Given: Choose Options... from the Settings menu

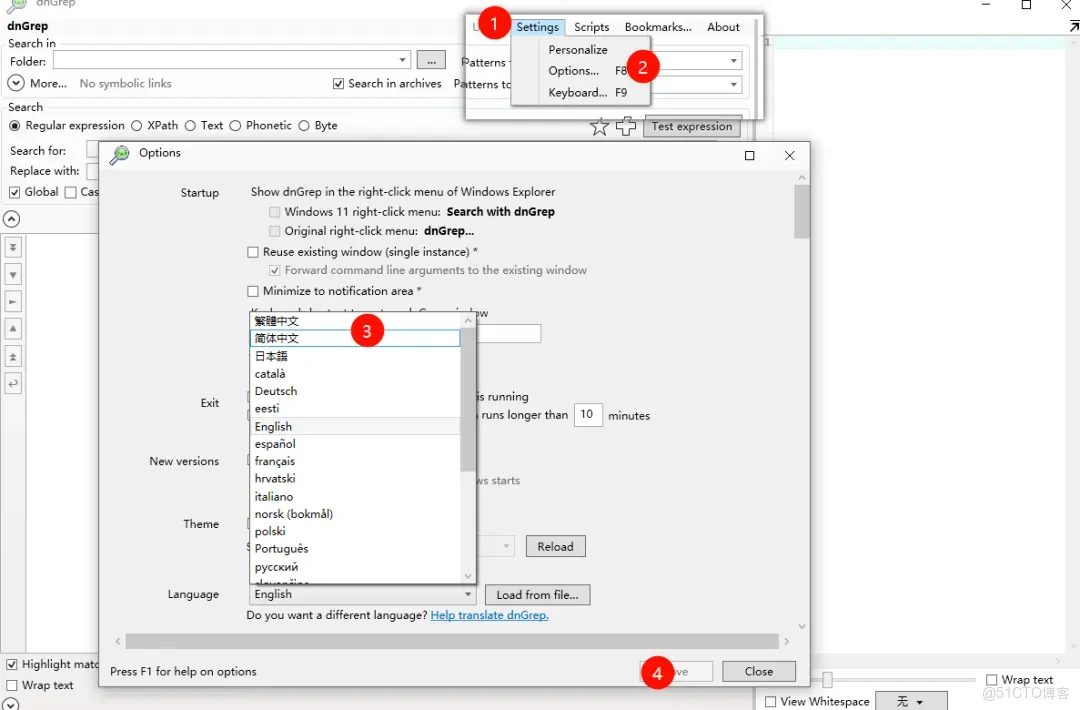Looking at the screenshot, I should click(574, 71).
